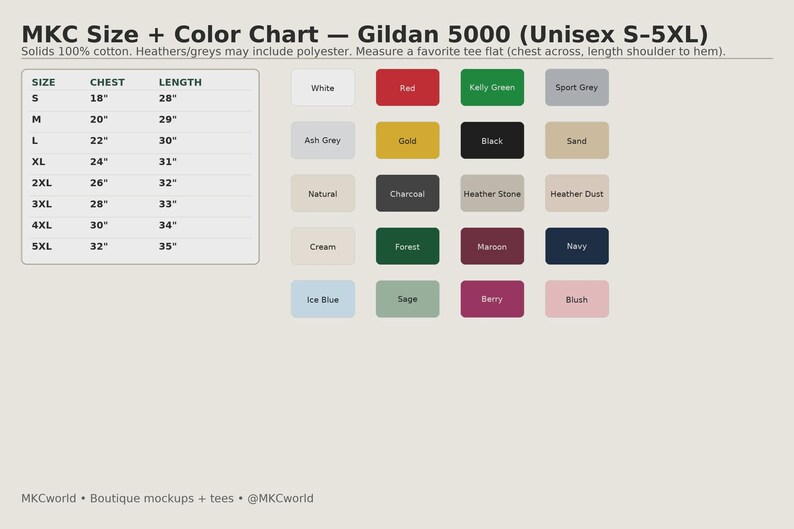Pick the Heather Stone swatch
The height and width of the screenshot is (529, 794).
(x=492, y=193)
